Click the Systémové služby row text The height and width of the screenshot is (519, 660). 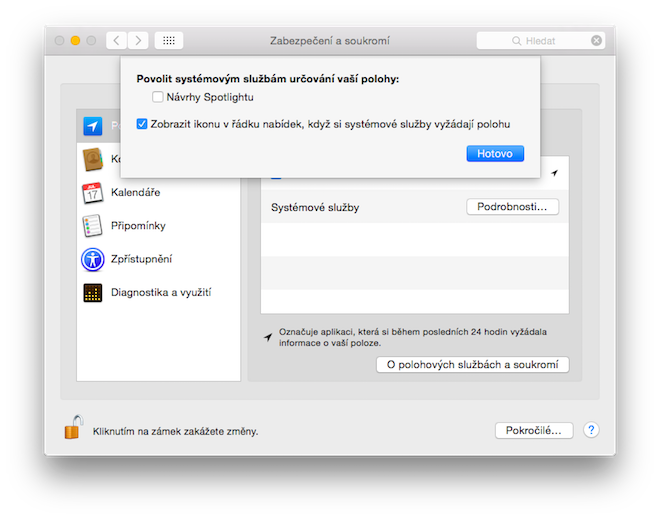point(315,208)
